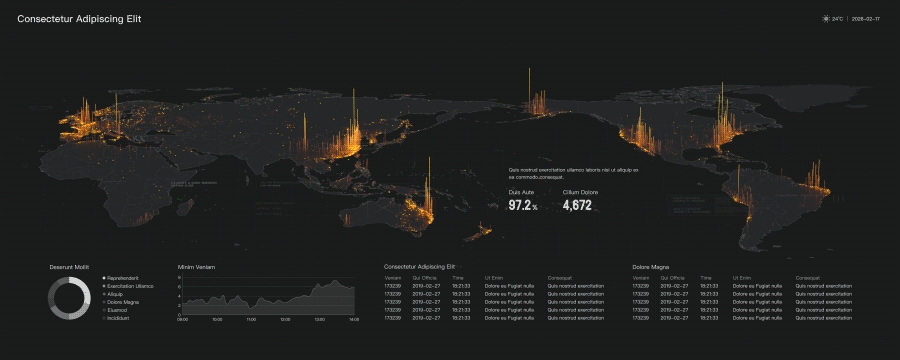Click the 97.2% Duis Aute value

tap(523, 206)
